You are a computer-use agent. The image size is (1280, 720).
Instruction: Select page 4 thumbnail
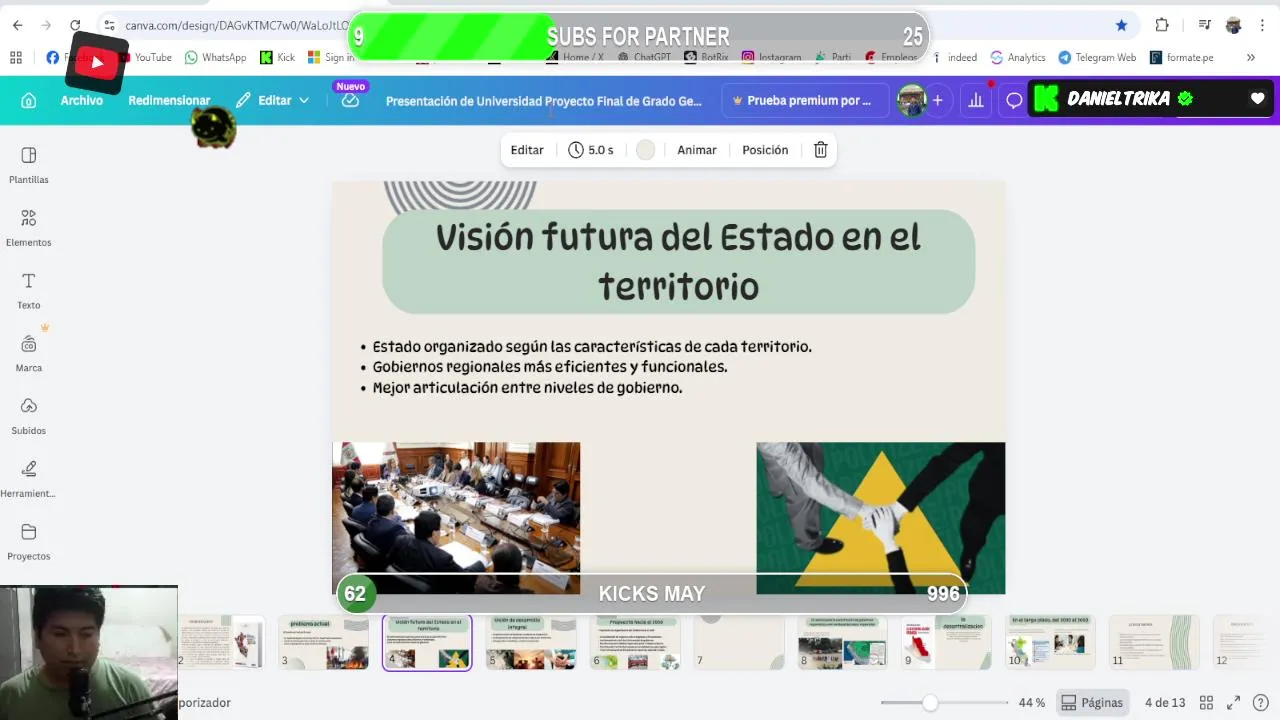(427, 642)
